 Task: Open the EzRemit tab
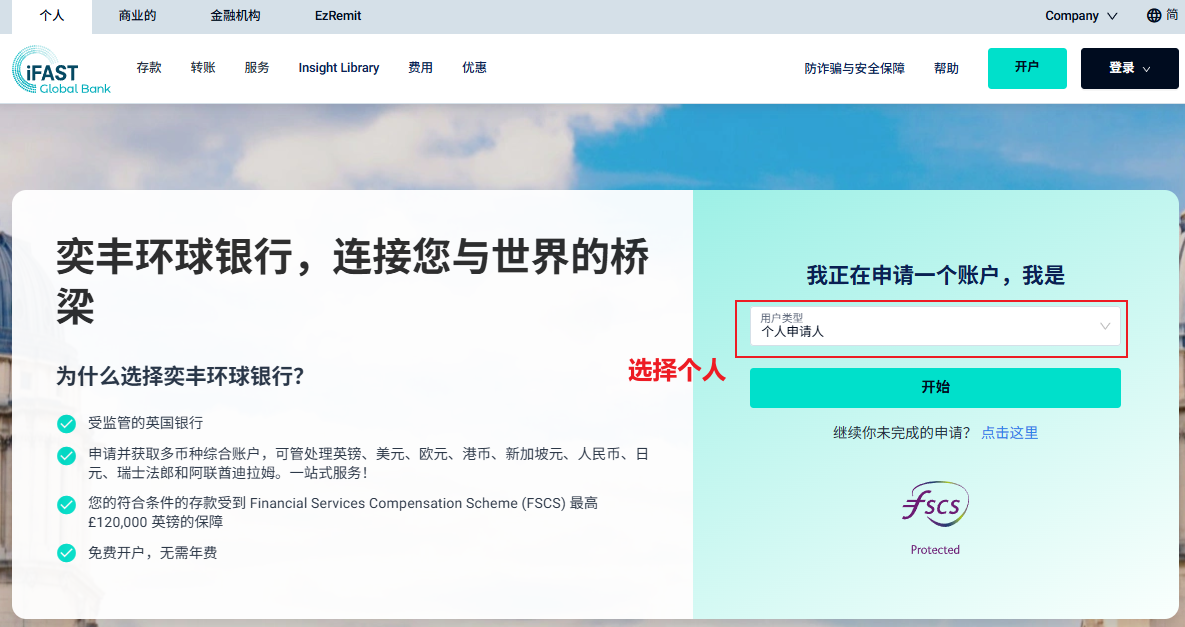[x=338, y=16]
